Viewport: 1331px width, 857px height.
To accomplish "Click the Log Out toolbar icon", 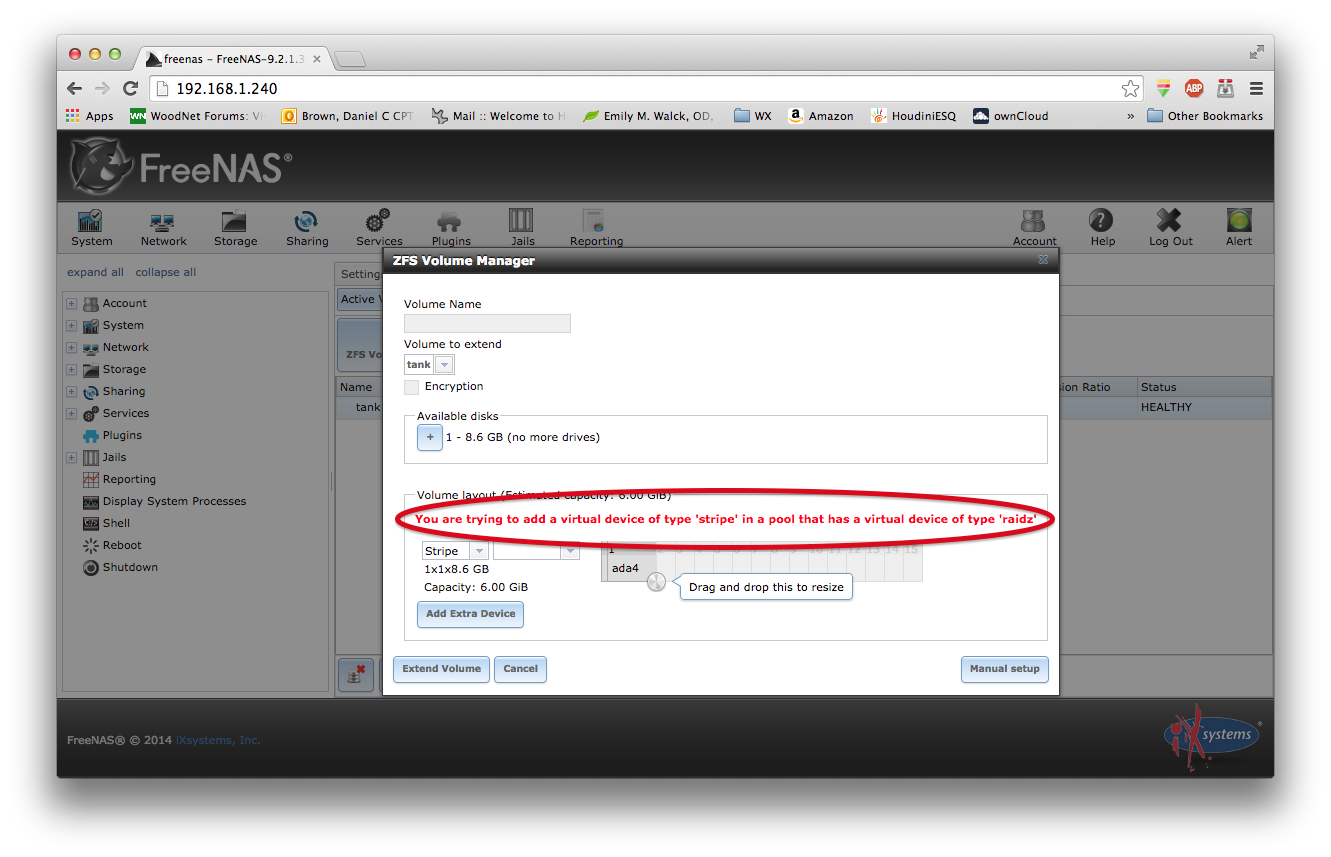I will 1170,227.
